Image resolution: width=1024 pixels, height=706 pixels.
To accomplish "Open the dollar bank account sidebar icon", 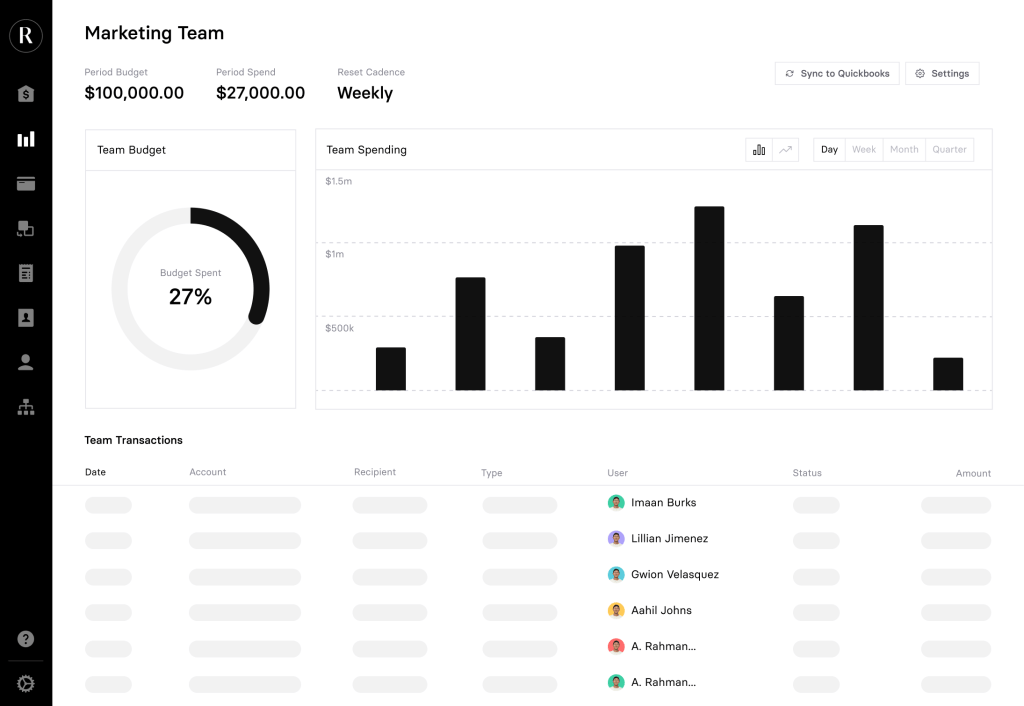I will point(25,94).
